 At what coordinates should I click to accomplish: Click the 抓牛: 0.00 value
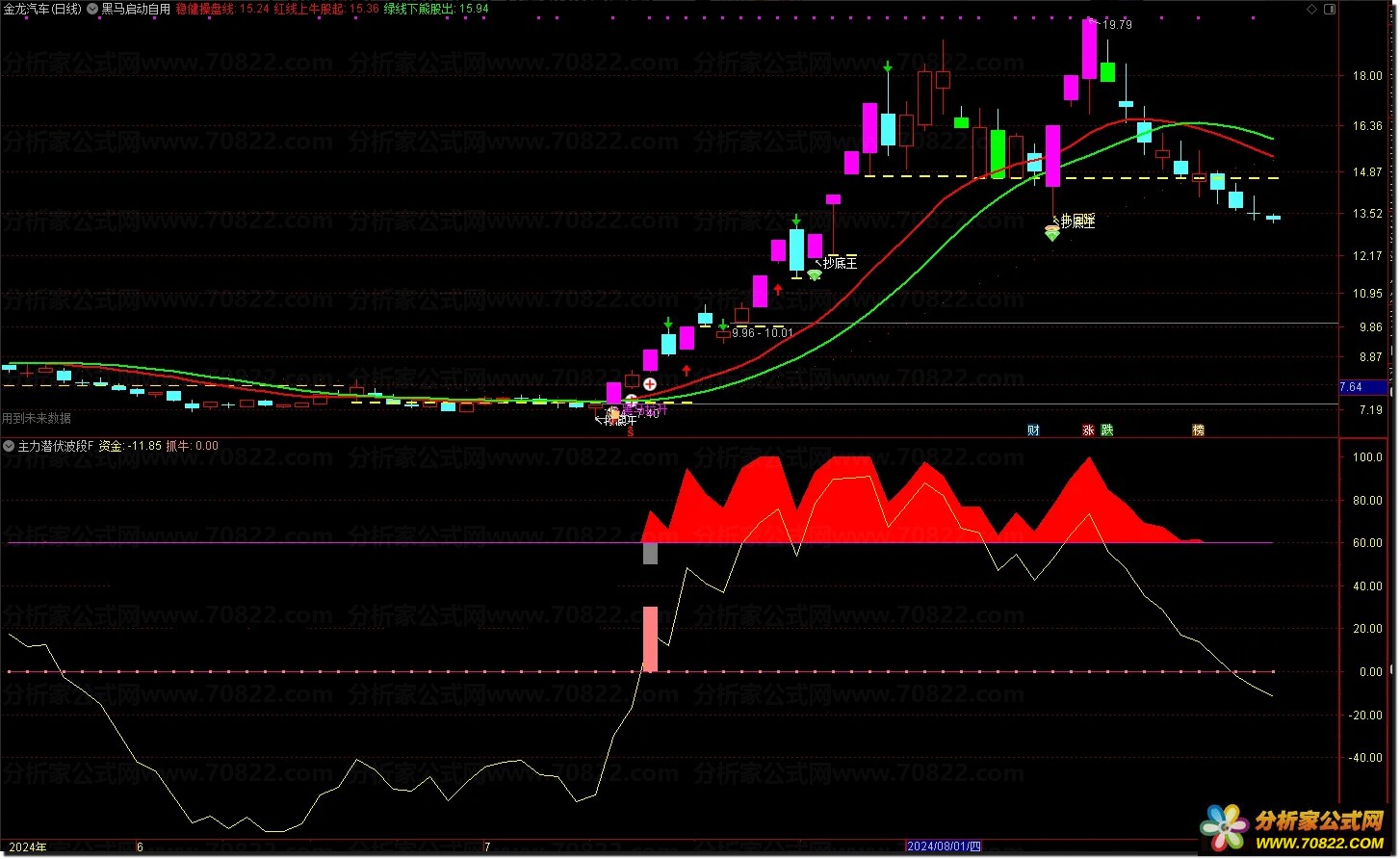(193, 446)
